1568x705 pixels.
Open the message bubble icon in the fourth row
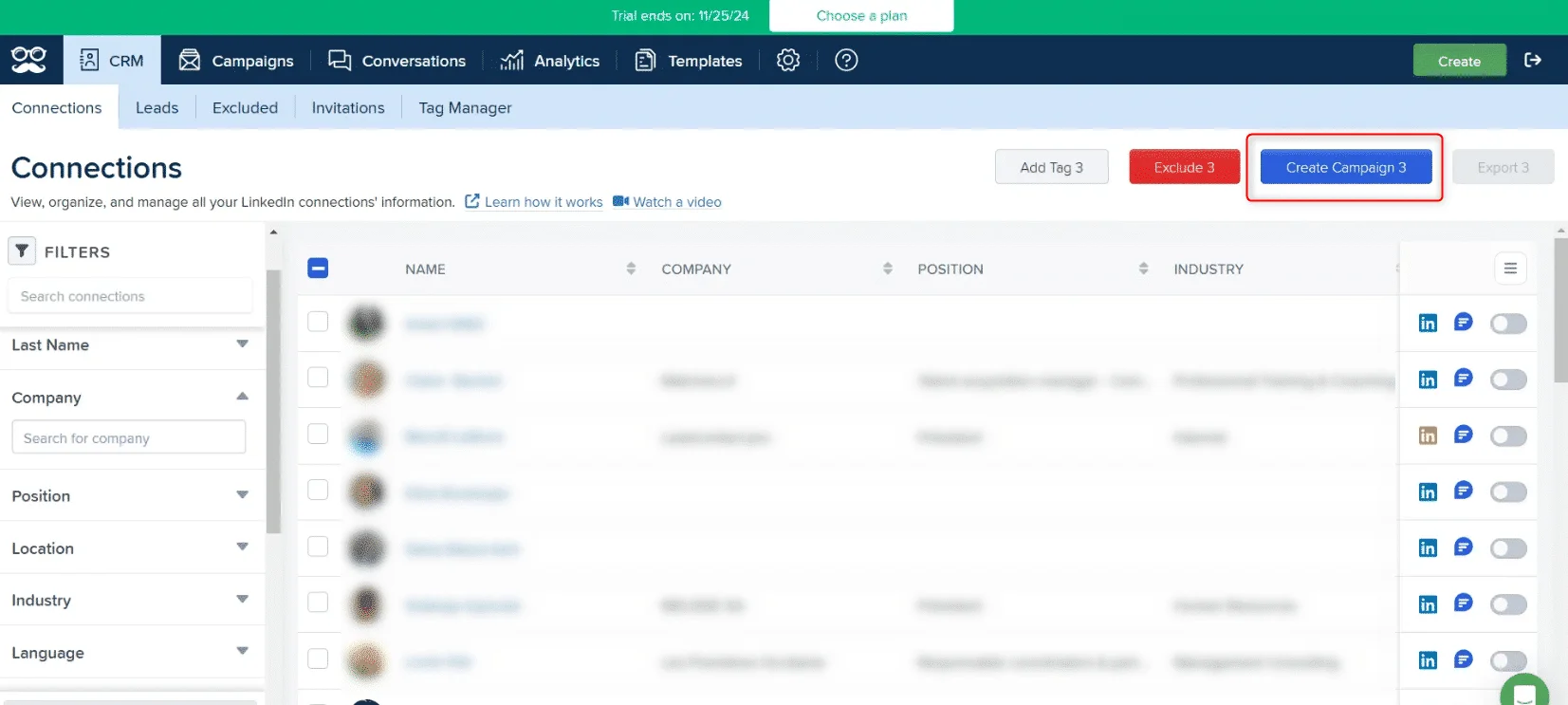point(1464,491)
